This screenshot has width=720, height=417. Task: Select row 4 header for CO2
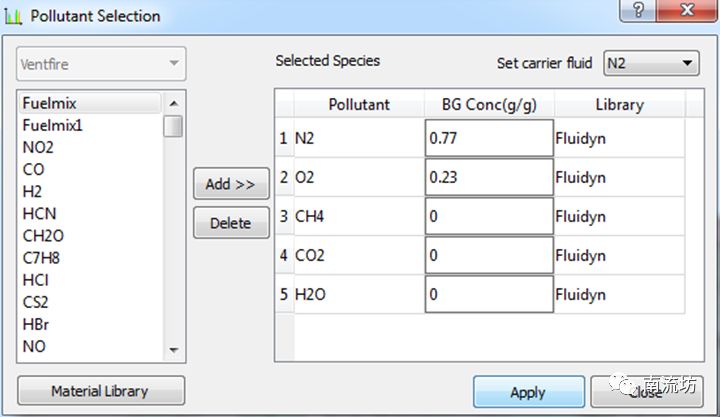coord(284,255)
